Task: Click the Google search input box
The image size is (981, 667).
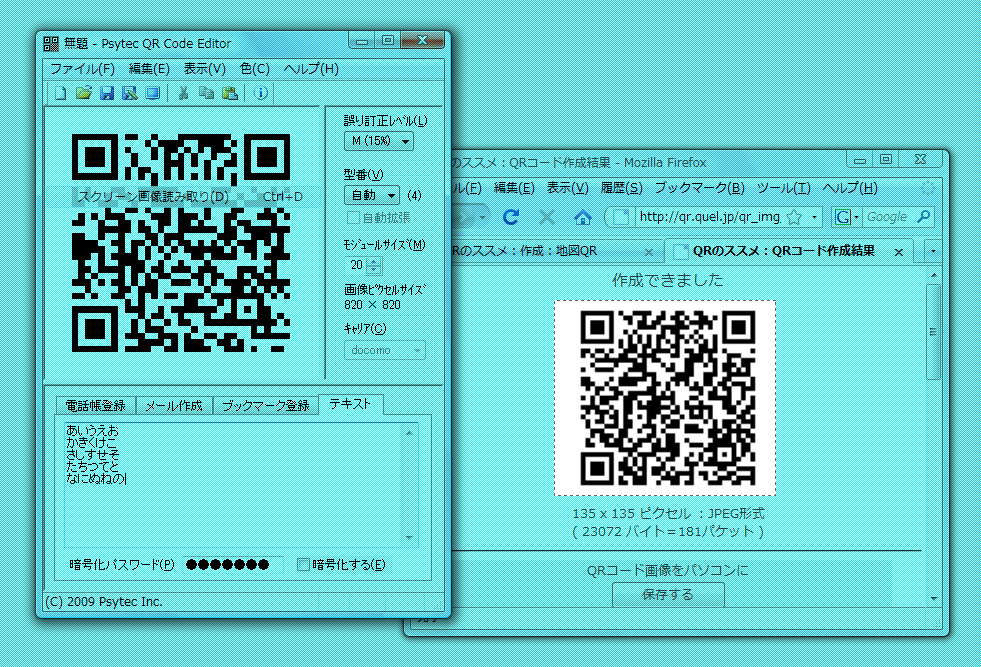Action: (888, 217)
